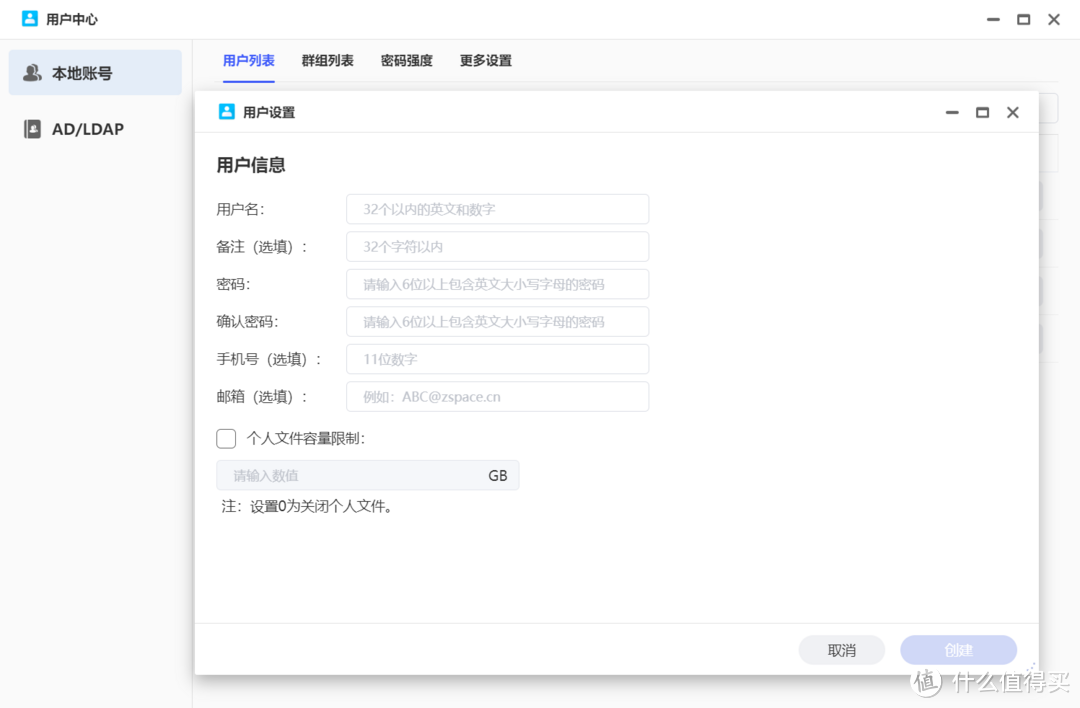
Task: Click the 手机号 input field
Action: [x=497, y=358]
